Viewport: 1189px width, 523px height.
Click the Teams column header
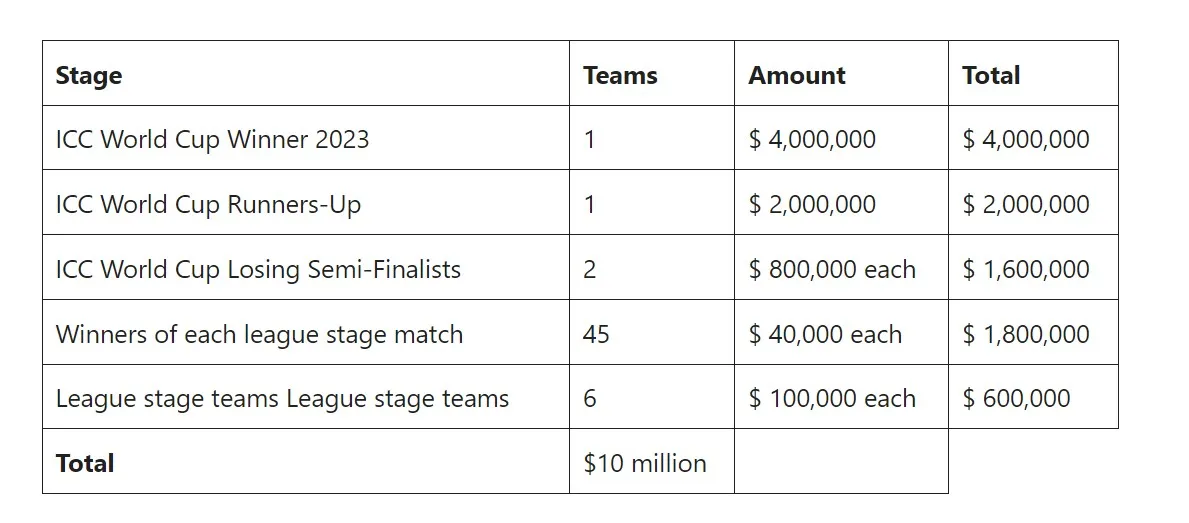tap(651, 74)
